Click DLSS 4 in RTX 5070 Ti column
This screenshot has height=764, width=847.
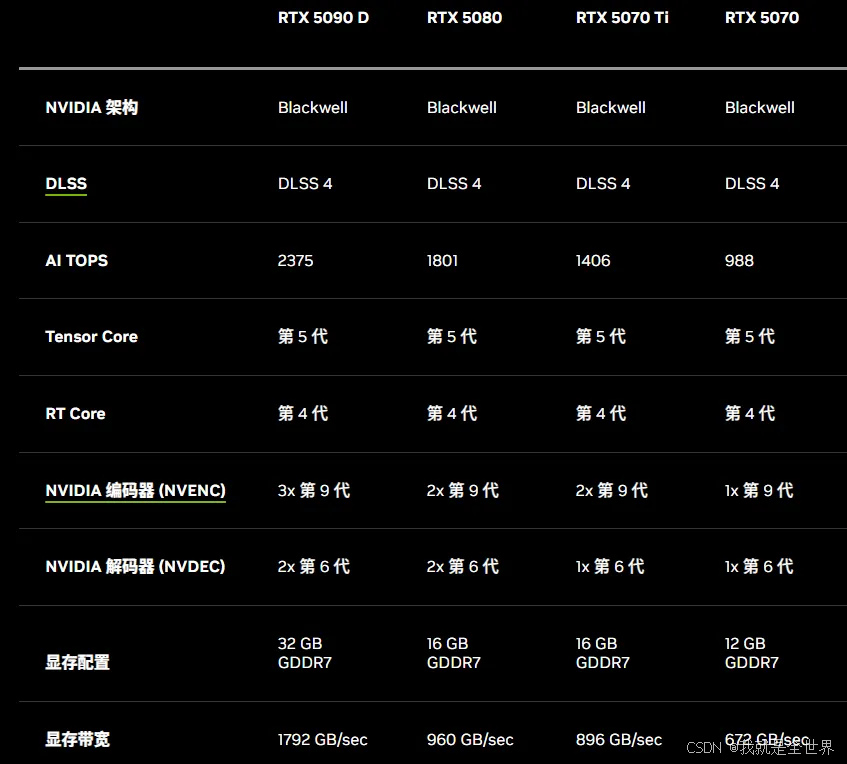[603, 184]
